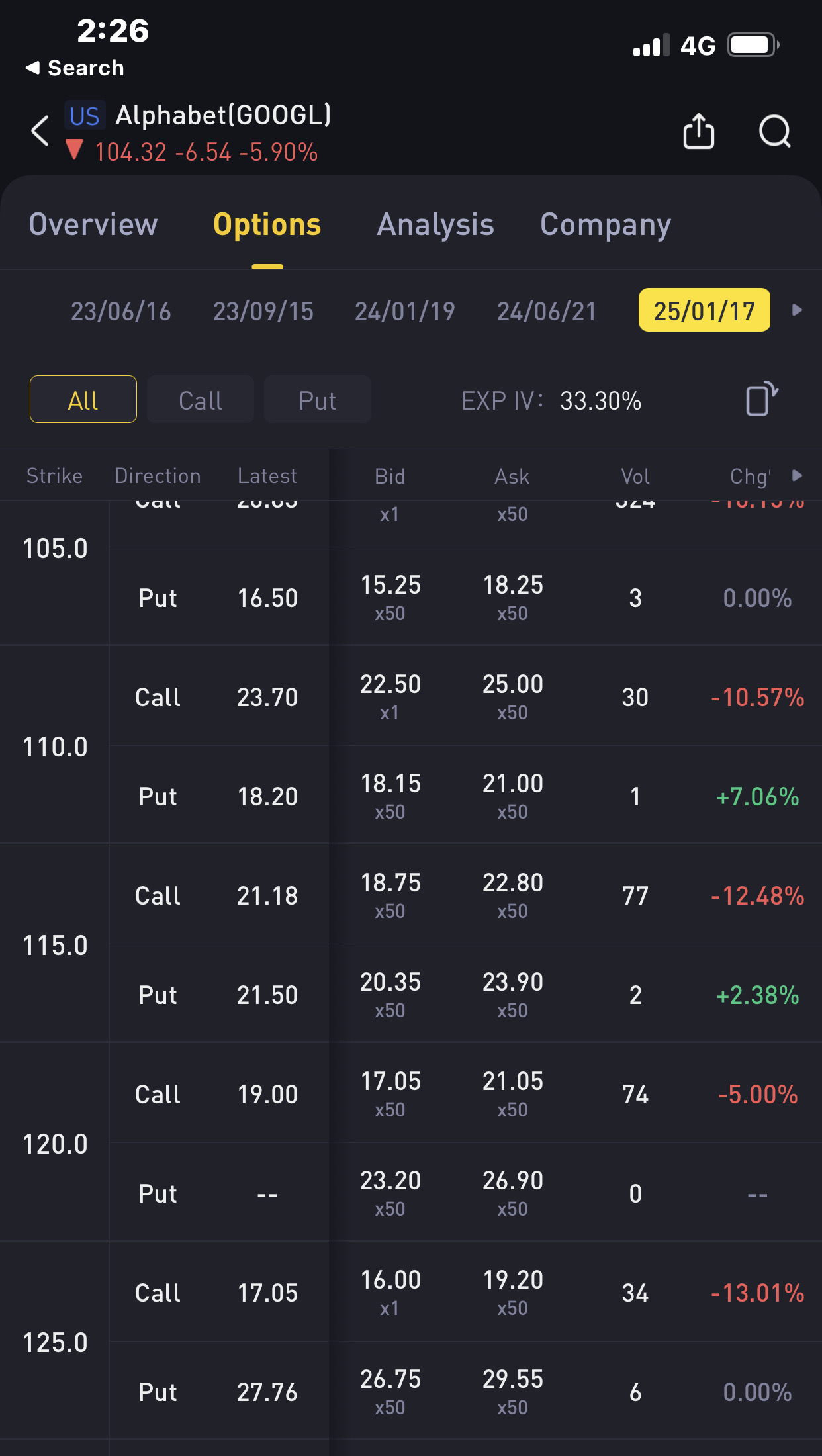
Task: Choose the 23/09/15 expiry date
Action: pyautogui.click(x=263, y=311)
